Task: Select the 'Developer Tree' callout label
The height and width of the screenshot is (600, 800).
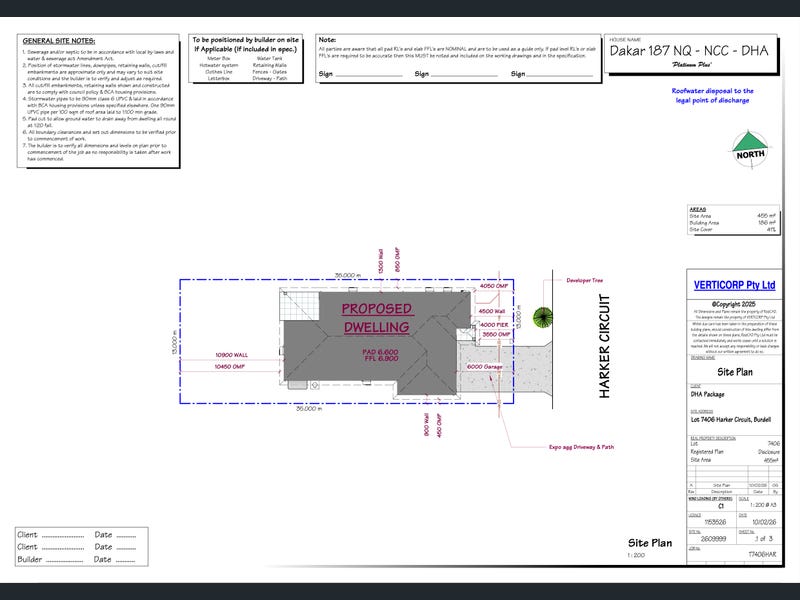Action: click(584, 281)
